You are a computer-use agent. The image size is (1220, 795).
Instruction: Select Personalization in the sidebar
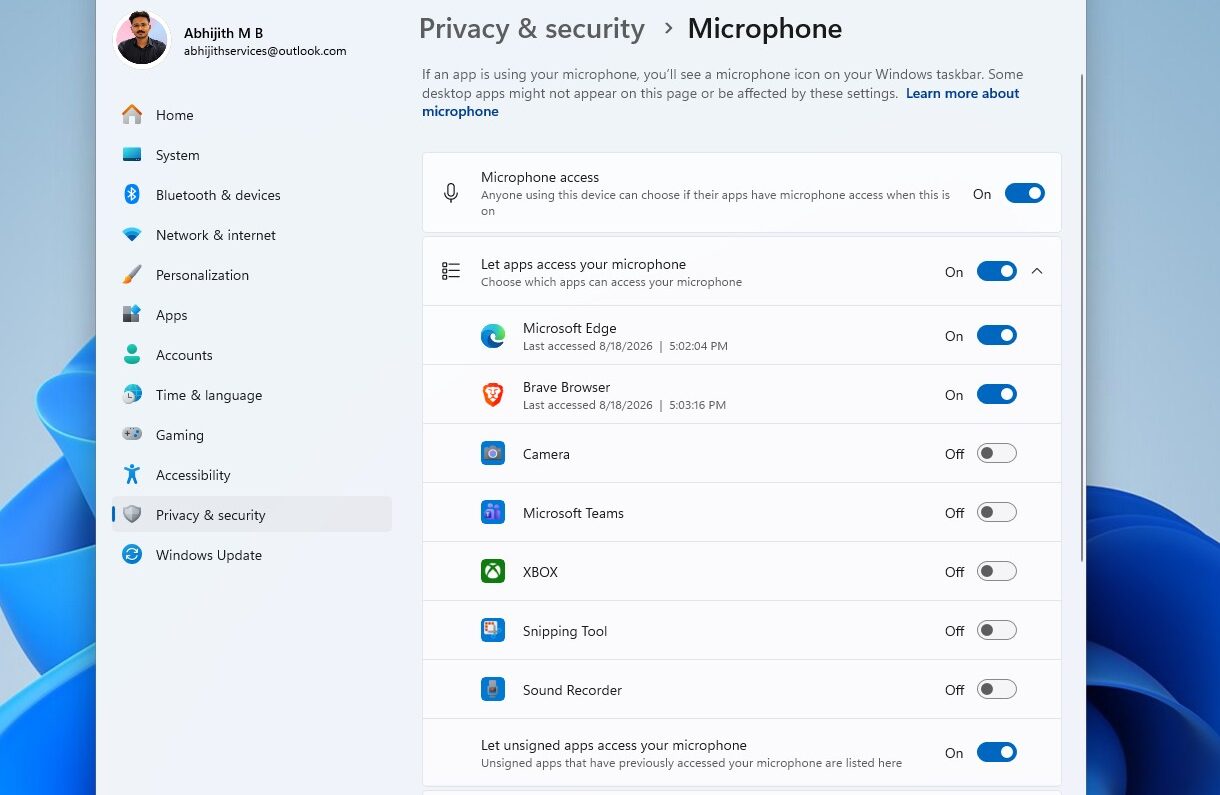(x=252, y=275)
